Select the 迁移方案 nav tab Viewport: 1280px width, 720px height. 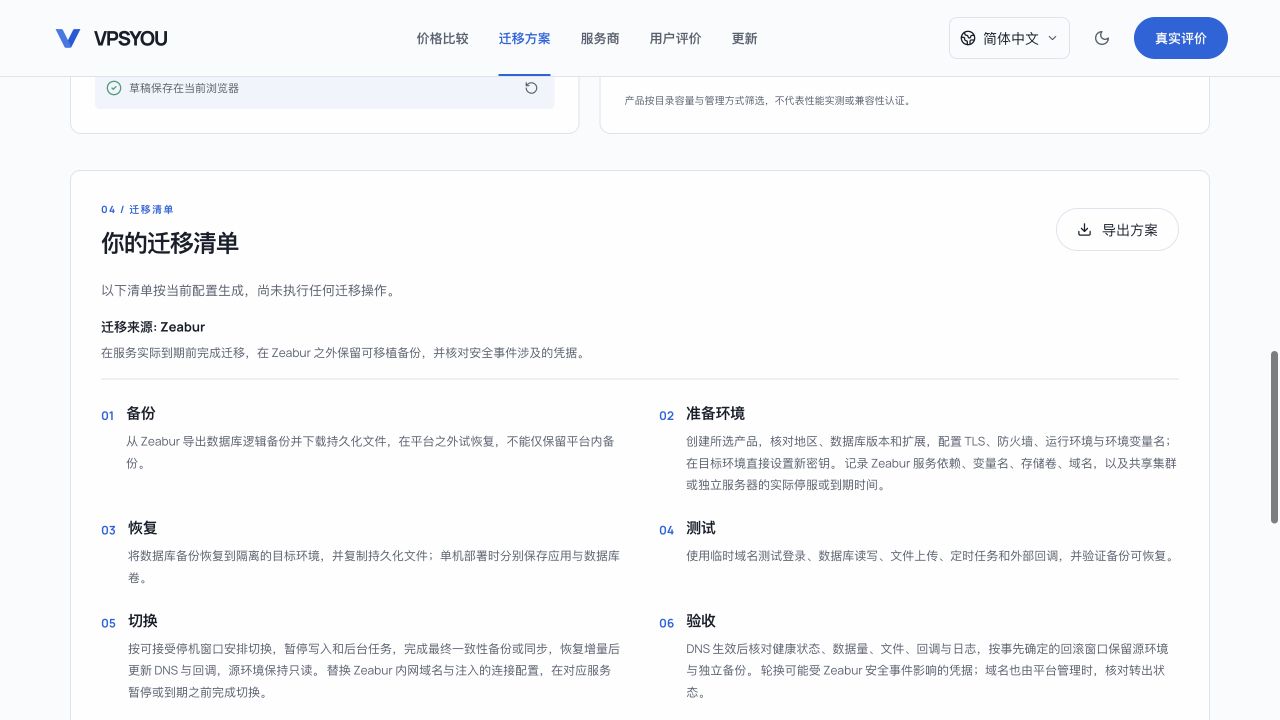[x=524, y=38]
